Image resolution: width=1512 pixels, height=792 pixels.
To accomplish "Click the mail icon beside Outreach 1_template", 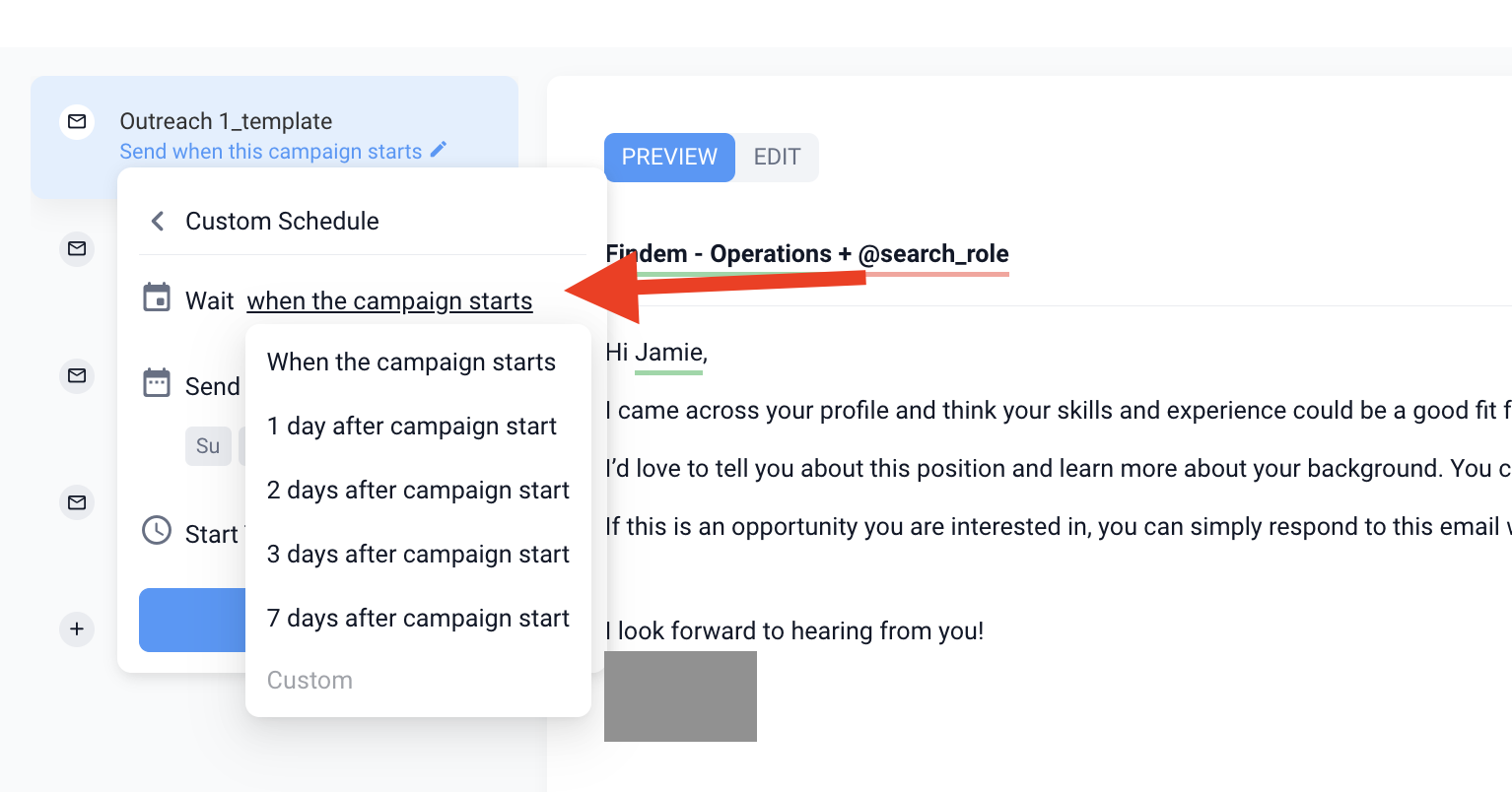I will pos(77,122).
